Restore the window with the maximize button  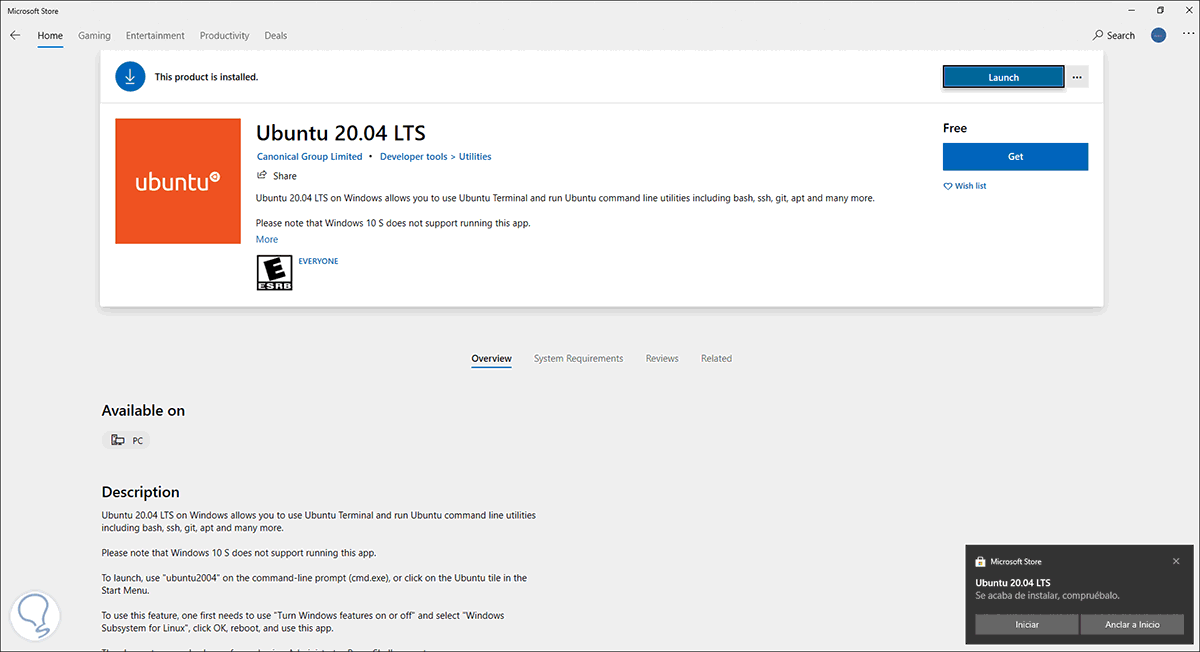[1160, 10]
